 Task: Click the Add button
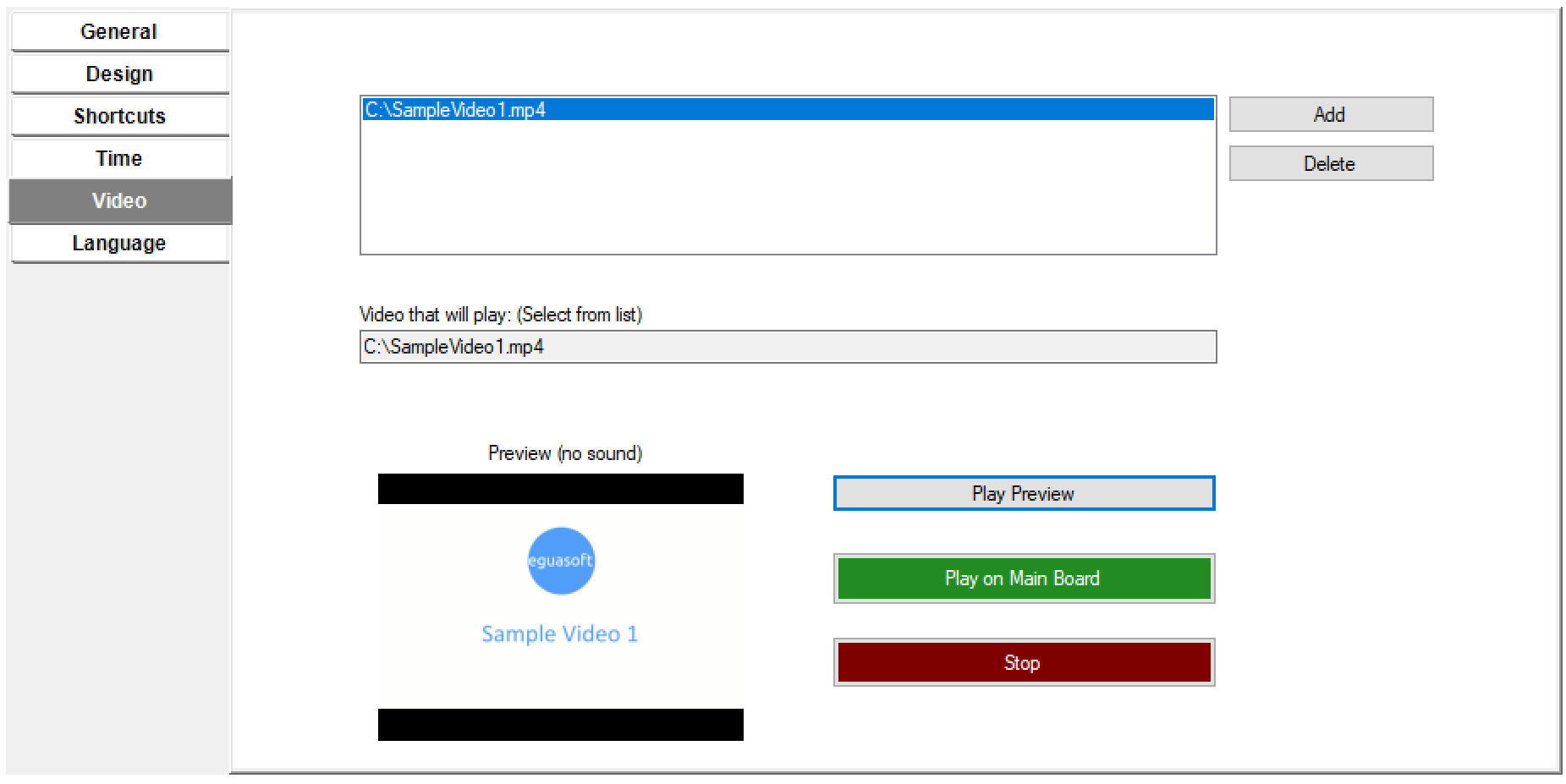pos(1330,115)
